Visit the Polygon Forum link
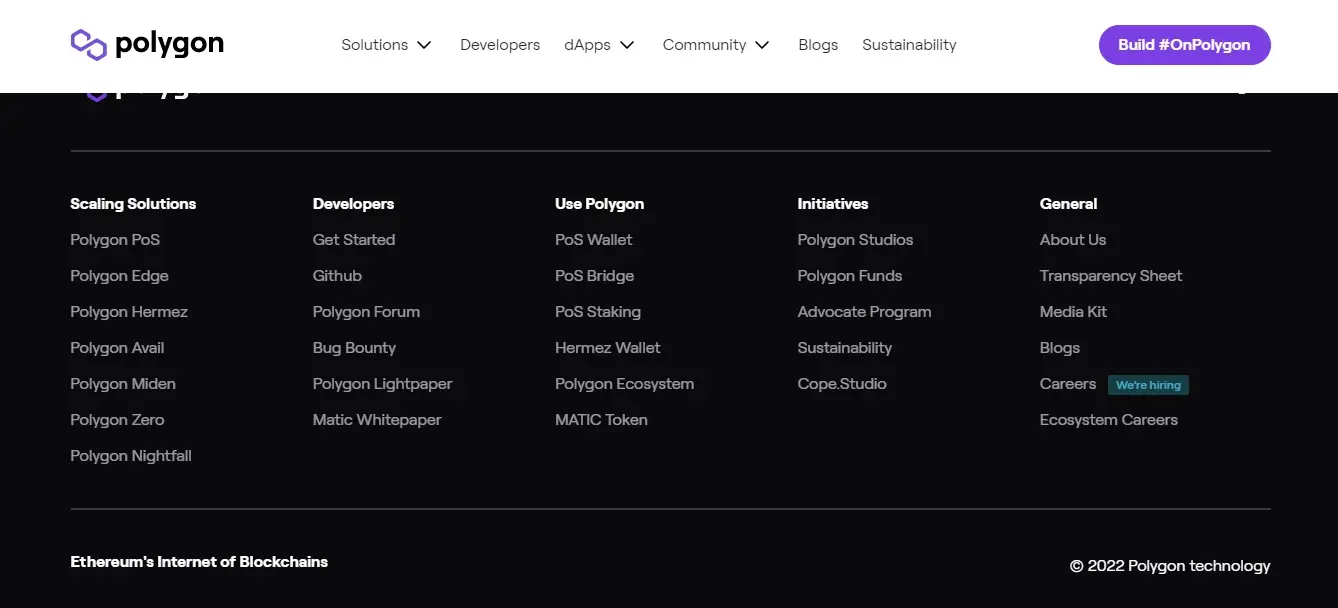Image resolution: width=1338 pixels, height=608 pixels. pyautogui.click(x=366, y=312)
